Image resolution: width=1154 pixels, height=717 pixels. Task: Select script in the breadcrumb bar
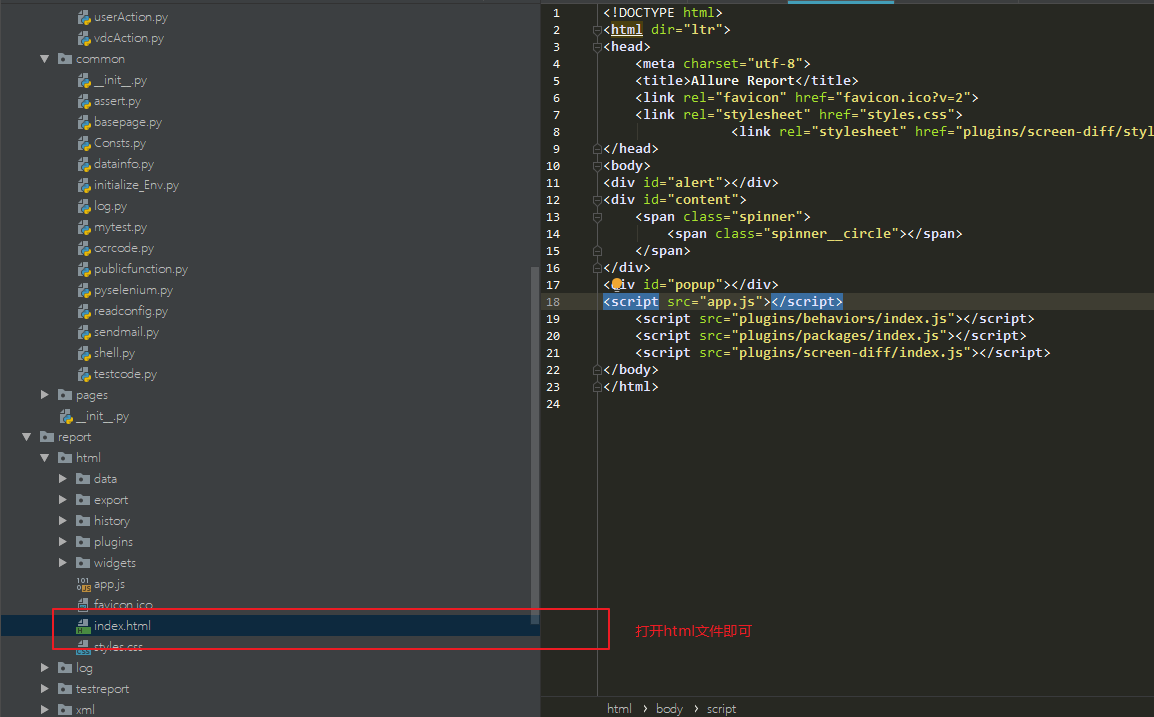(x=721, y=708)
